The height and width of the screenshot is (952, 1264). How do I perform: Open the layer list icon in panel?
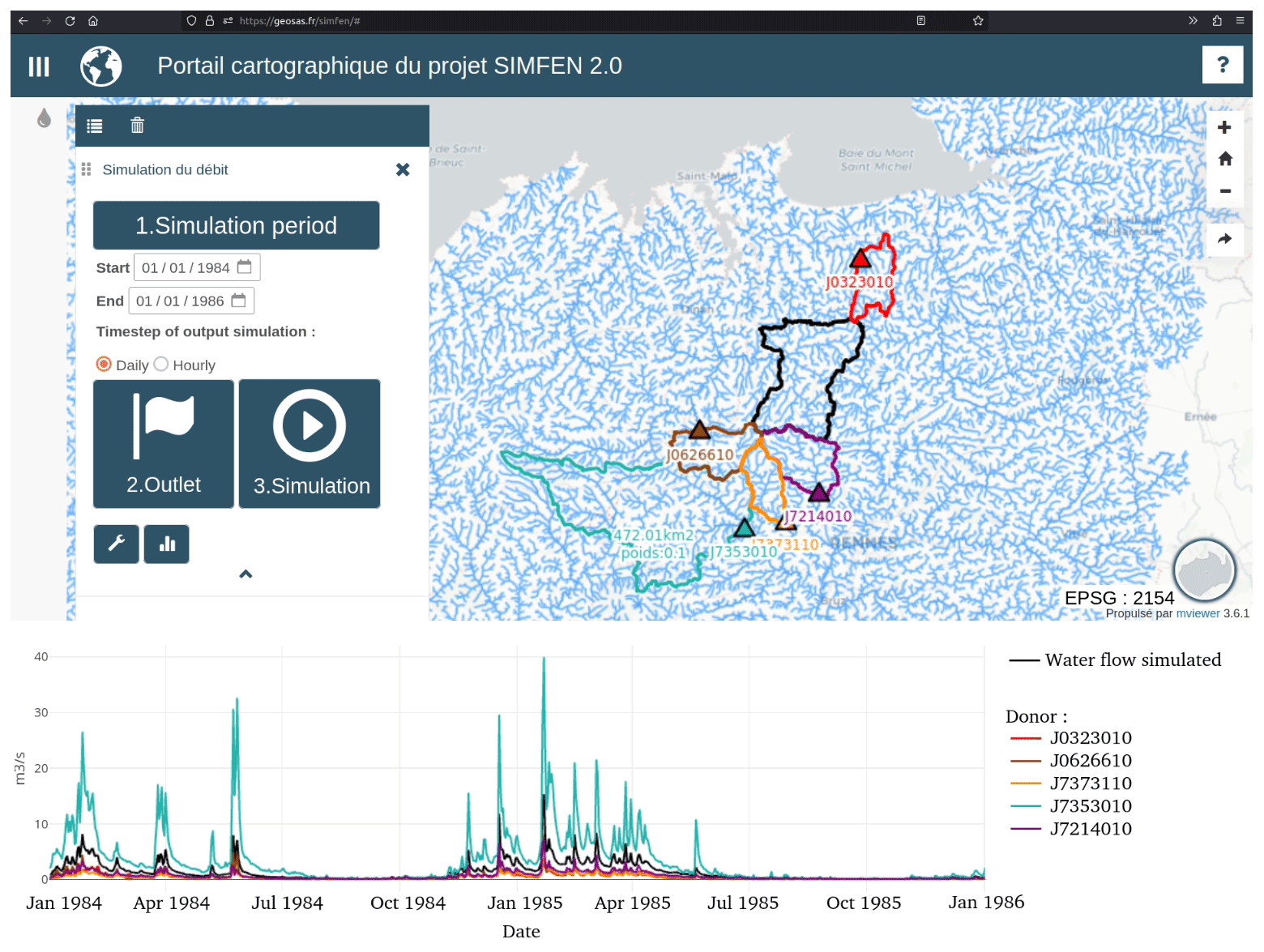[95, 126]
